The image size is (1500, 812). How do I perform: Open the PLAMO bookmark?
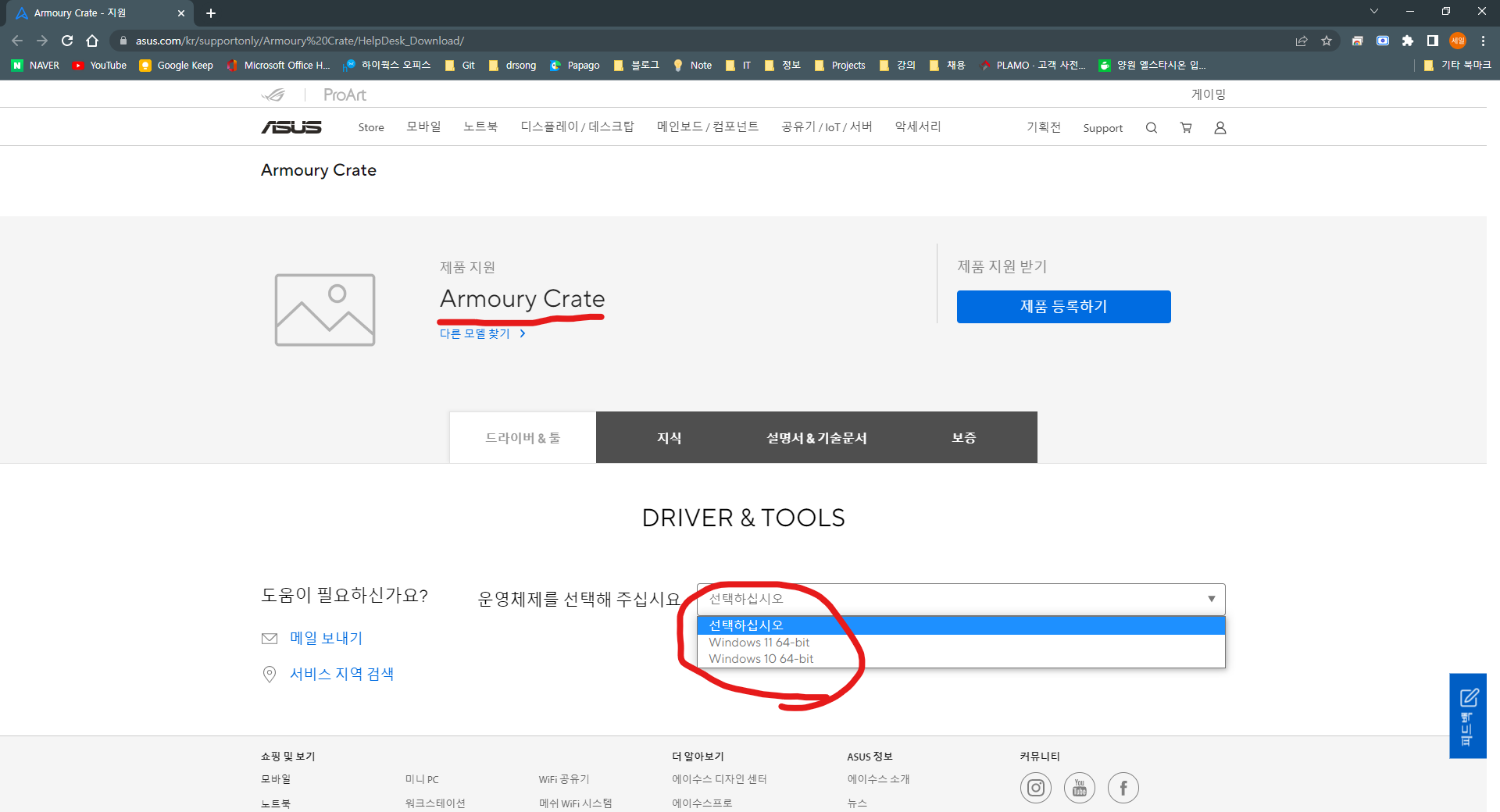tap(1033, 66)
